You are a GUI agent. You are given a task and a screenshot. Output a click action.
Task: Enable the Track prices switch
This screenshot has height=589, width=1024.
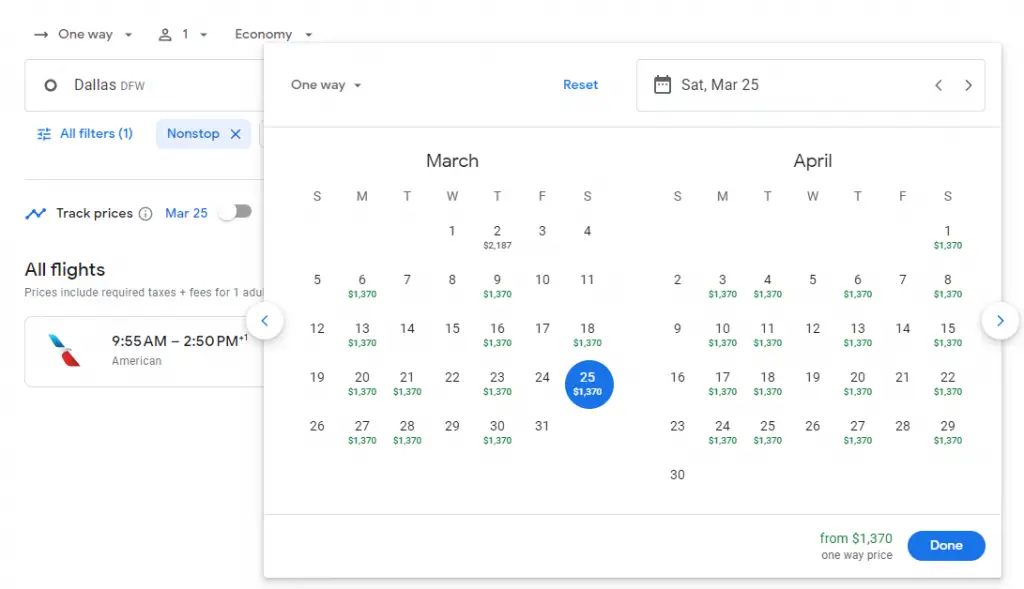click(236, 212)
